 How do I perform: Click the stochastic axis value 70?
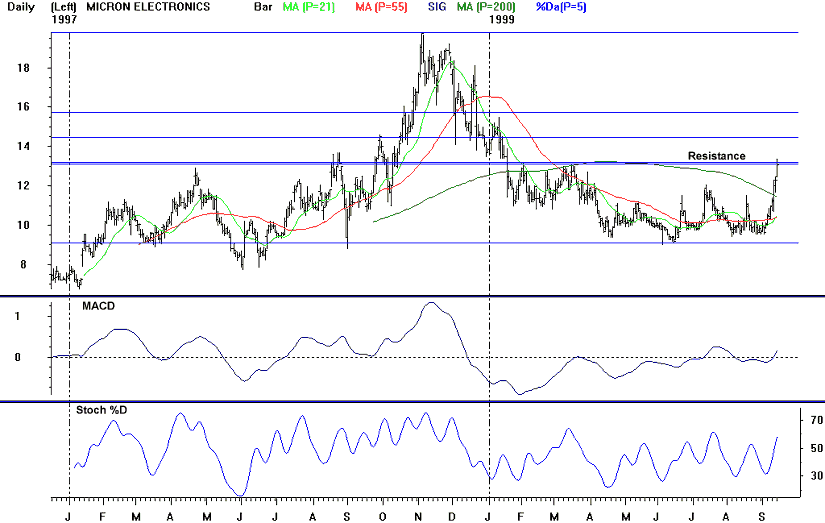817,420
